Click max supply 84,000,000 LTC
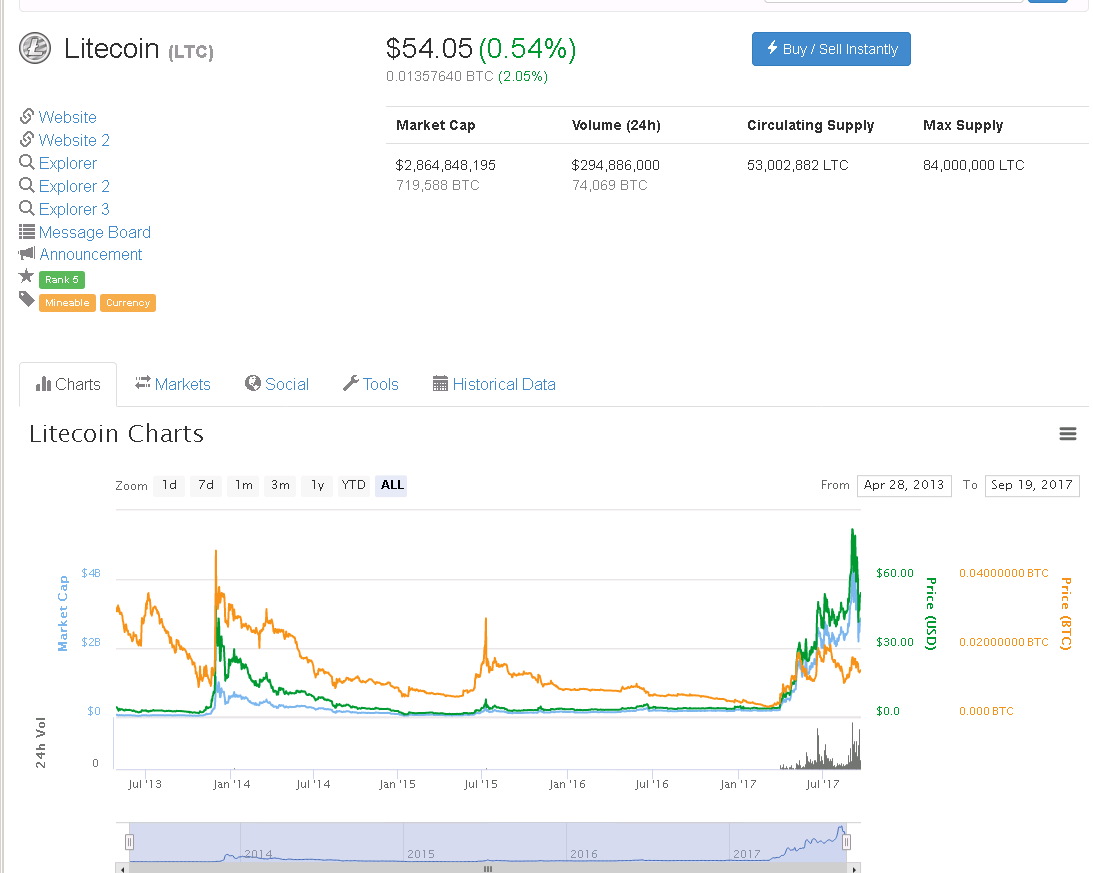The height and width of the screenshot is (873, 1093). tap(974, 165)
